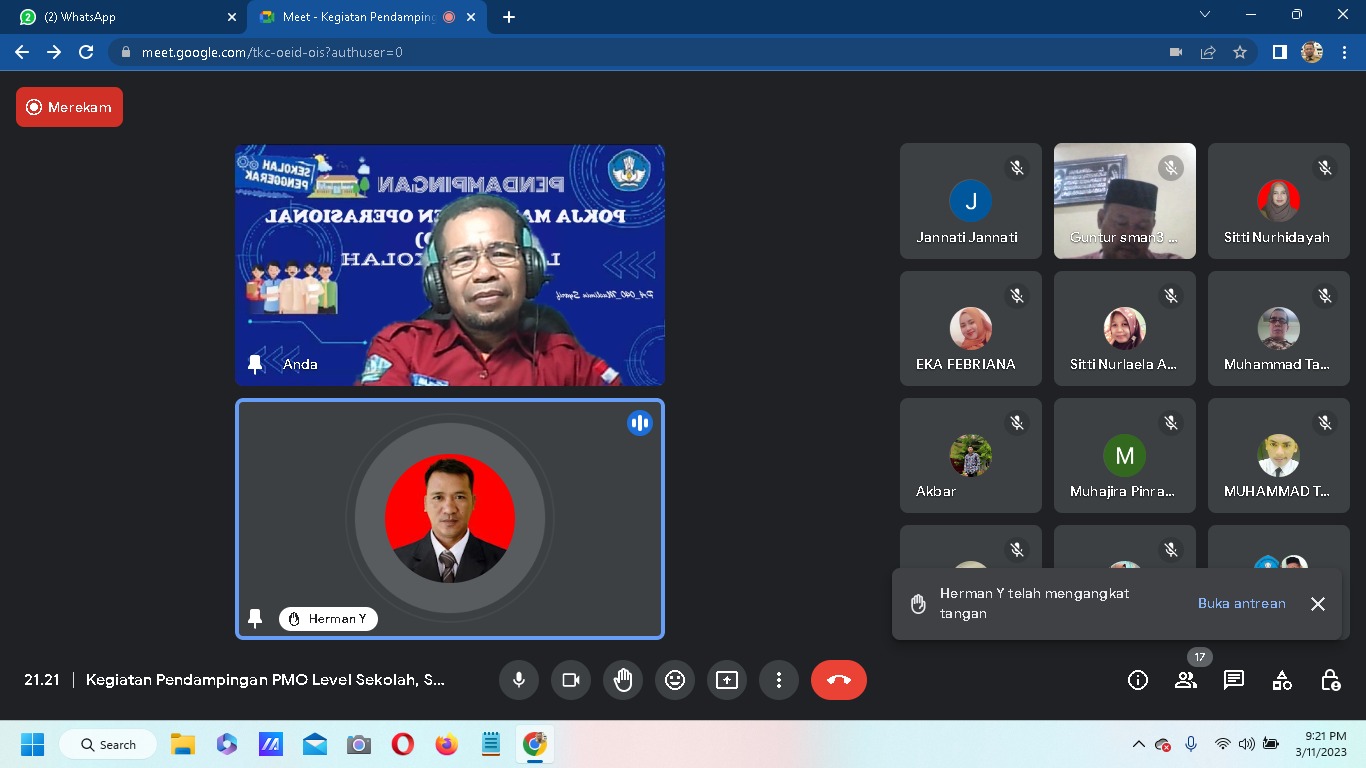Click the send reaction emoji icon
The width and height of the screenshot is (1366, 768).
click(675, 680)
